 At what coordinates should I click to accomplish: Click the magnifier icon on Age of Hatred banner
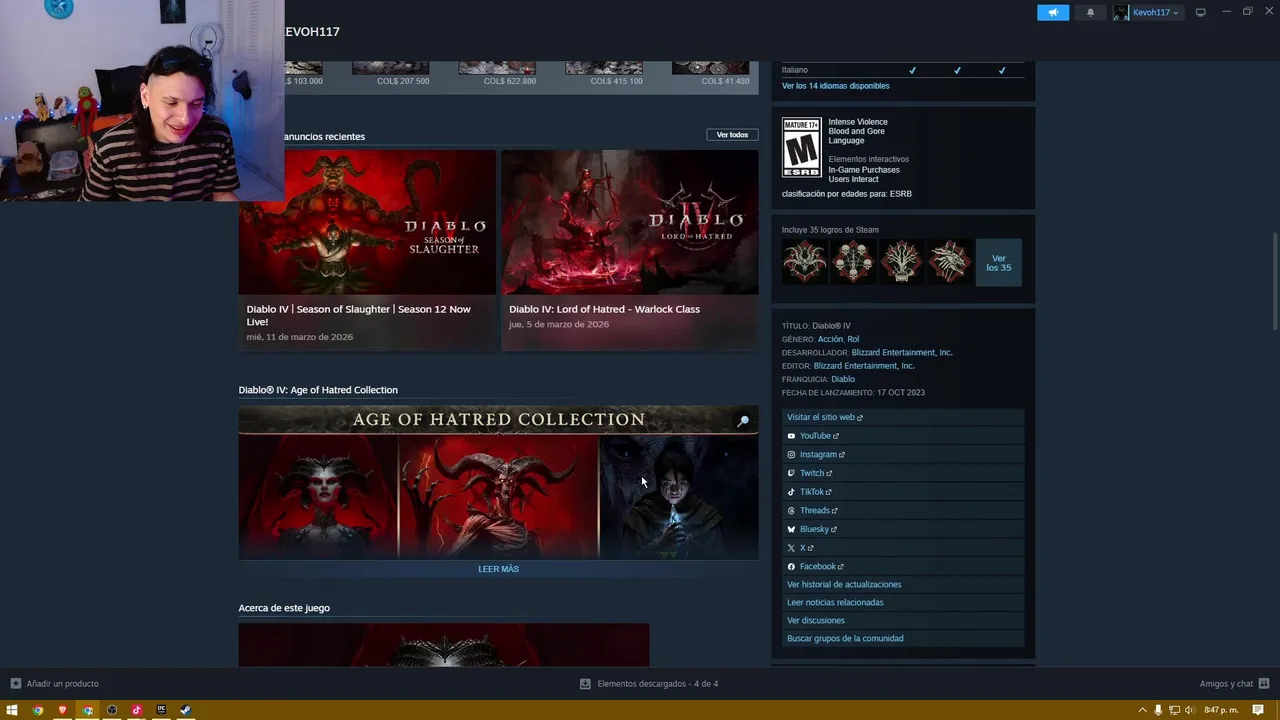point(743,422)
